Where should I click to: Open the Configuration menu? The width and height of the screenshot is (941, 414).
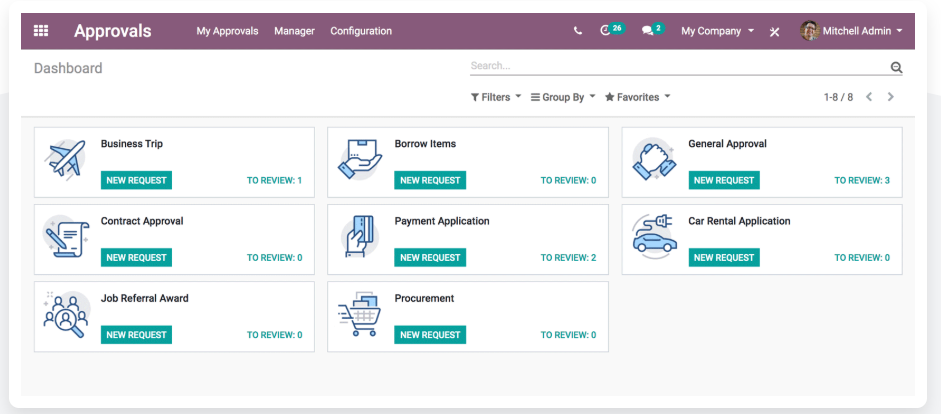[361, 31]
